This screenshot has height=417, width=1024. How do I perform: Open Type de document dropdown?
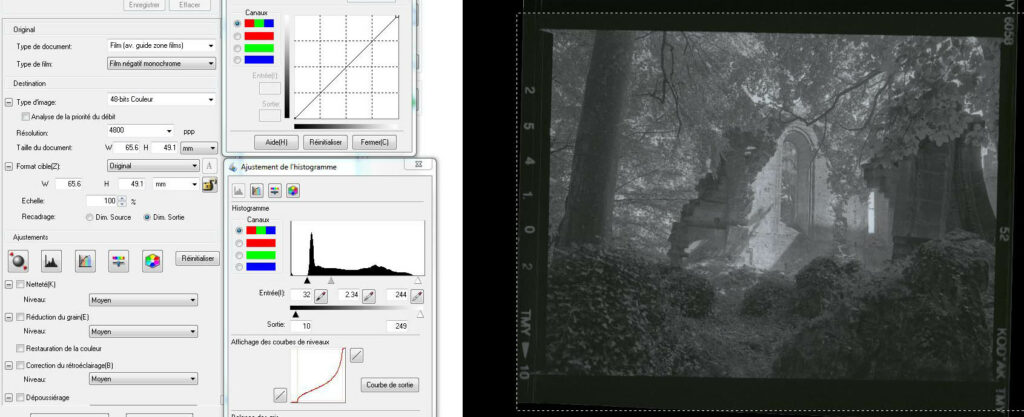point(161,46)
